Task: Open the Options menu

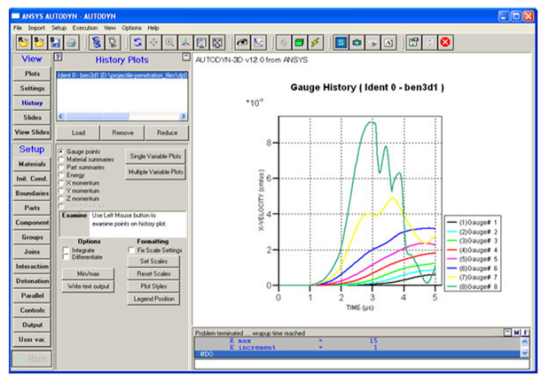Action: tap(132, 28)
